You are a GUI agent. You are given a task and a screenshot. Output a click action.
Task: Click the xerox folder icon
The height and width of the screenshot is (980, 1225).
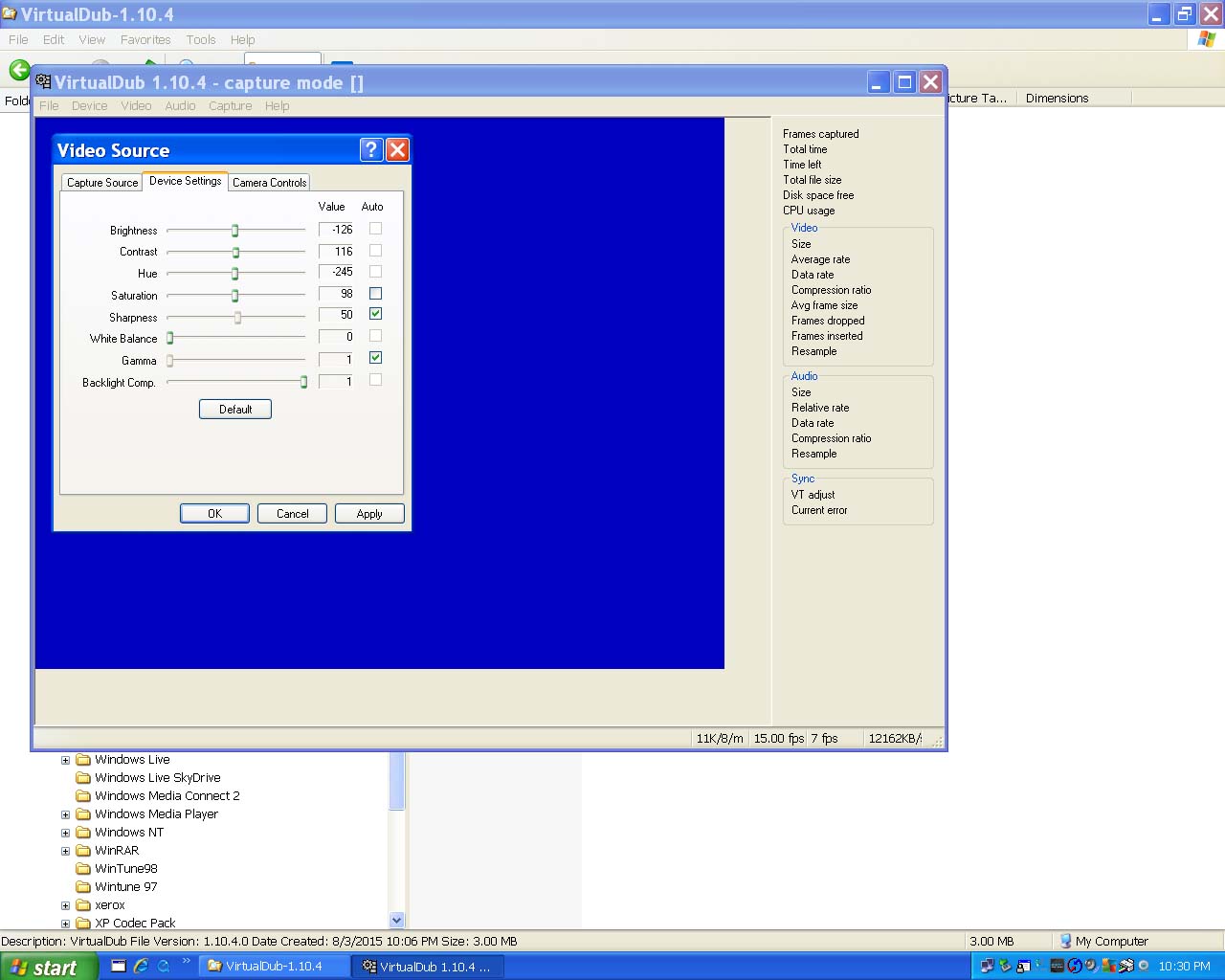(83, 905)
